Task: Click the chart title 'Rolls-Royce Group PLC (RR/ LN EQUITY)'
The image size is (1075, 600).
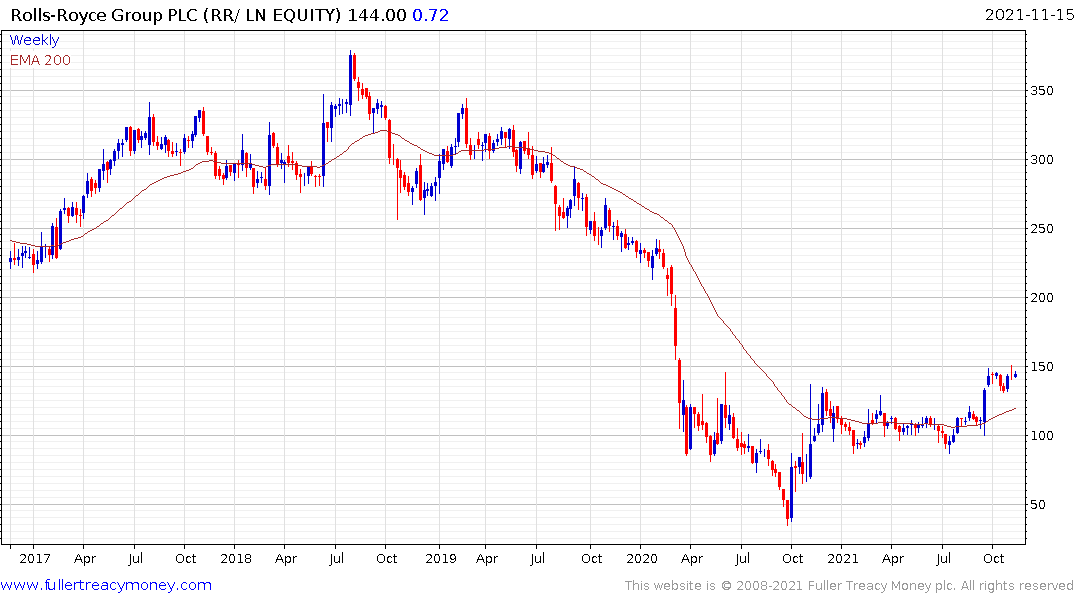Action: [176, 15]
